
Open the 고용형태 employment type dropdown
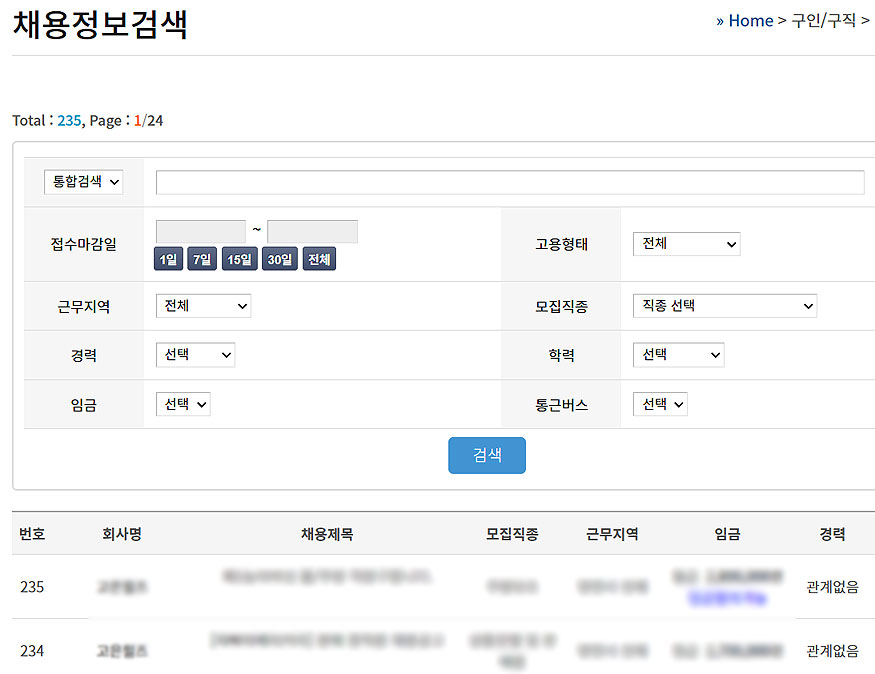[x=686, y=243]
